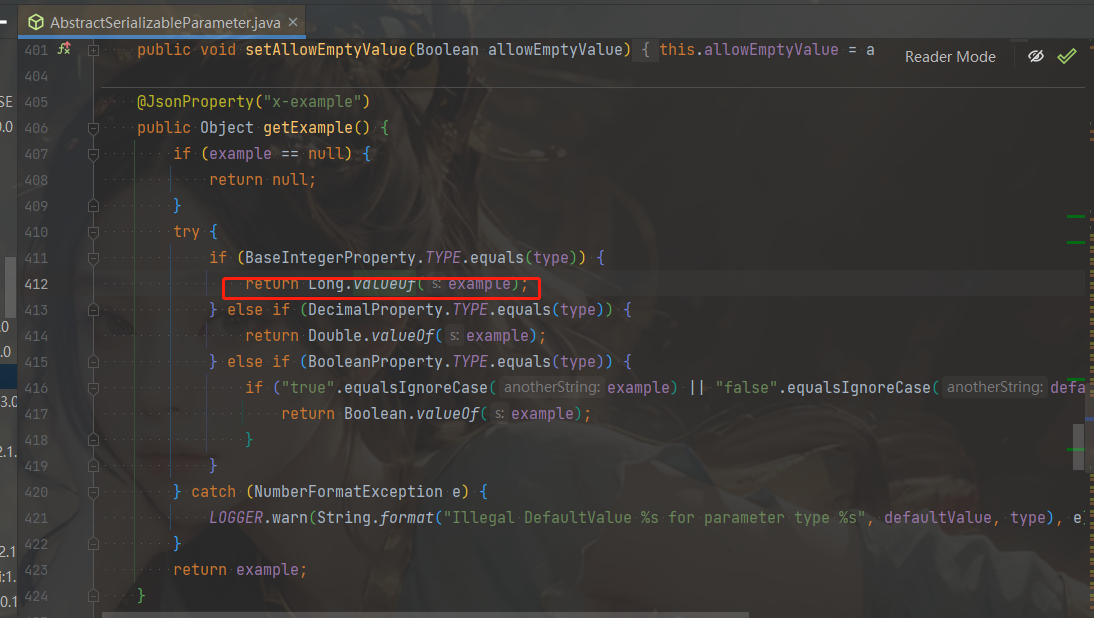Collapse the getExample method with its gutter arrow
This screenshot has height=618, width=1094.
(x=92, y=128)
